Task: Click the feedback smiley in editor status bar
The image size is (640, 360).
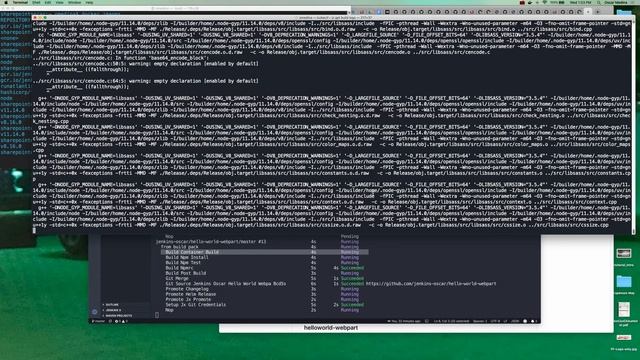Action: 525,321
